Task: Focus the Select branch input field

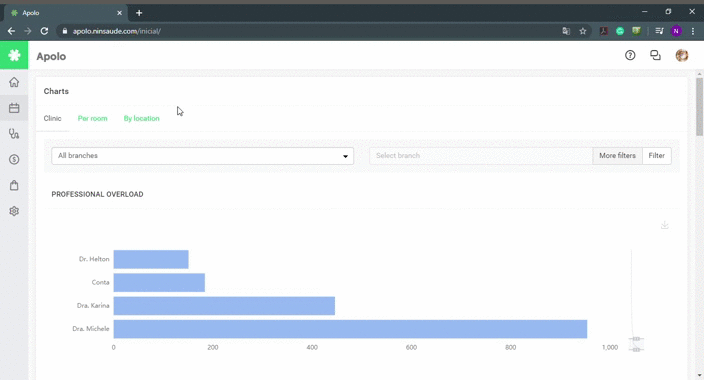Action: pos(481,156)
